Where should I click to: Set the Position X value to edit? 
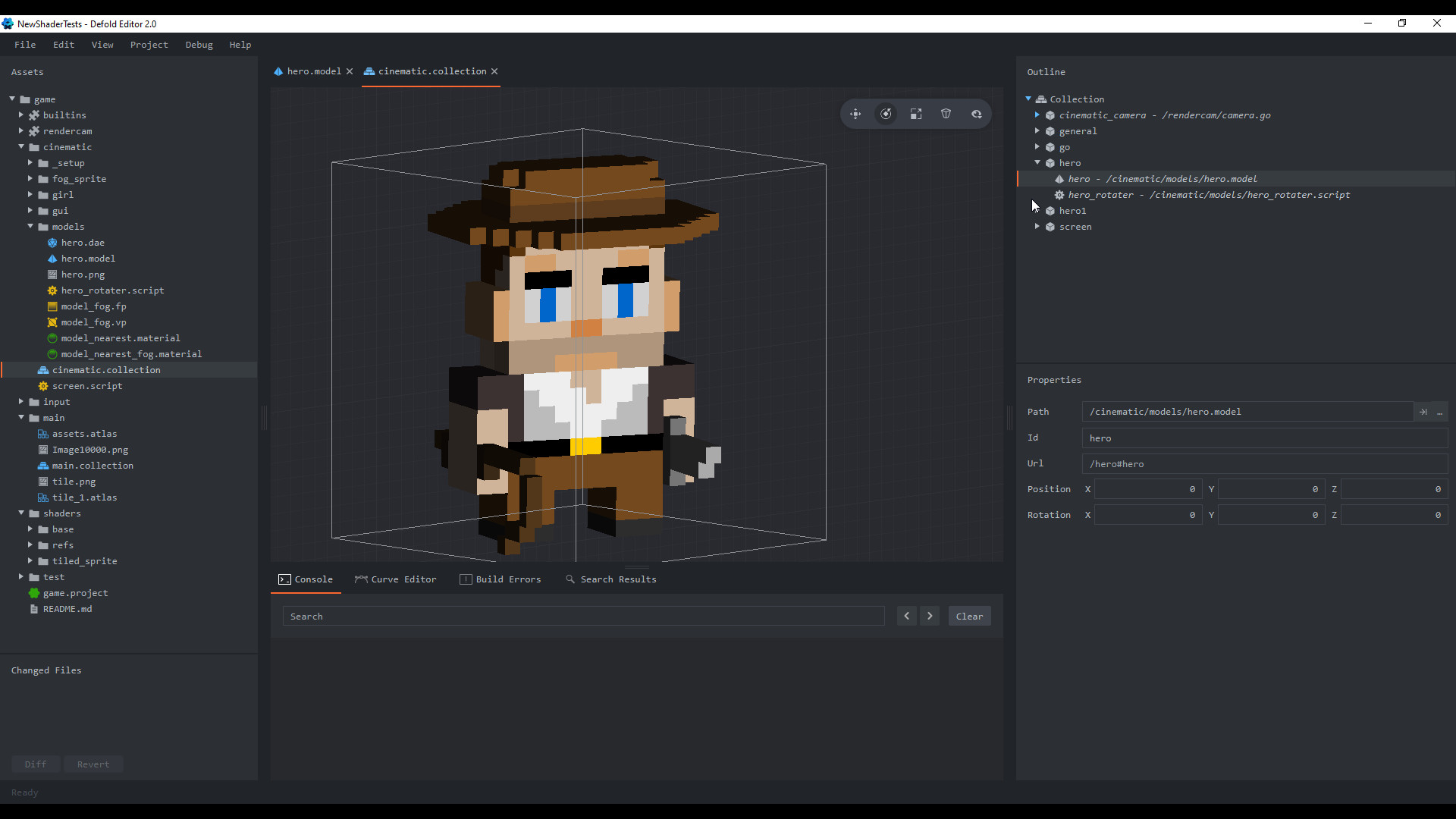(x=1147, y=489)
